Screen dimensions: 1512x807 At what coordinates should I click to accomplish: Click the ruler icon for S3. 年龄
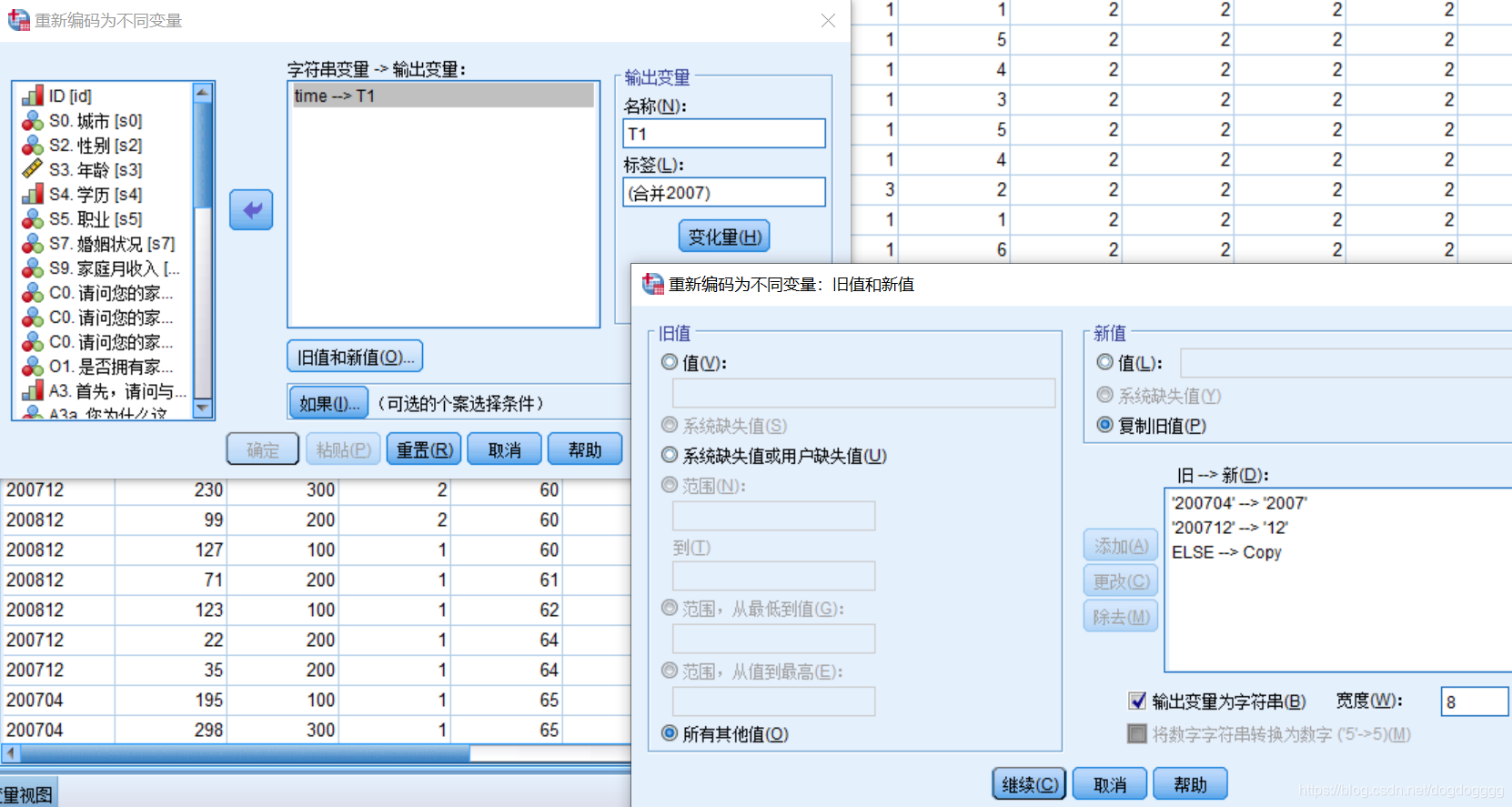click(x=33, y=169)
